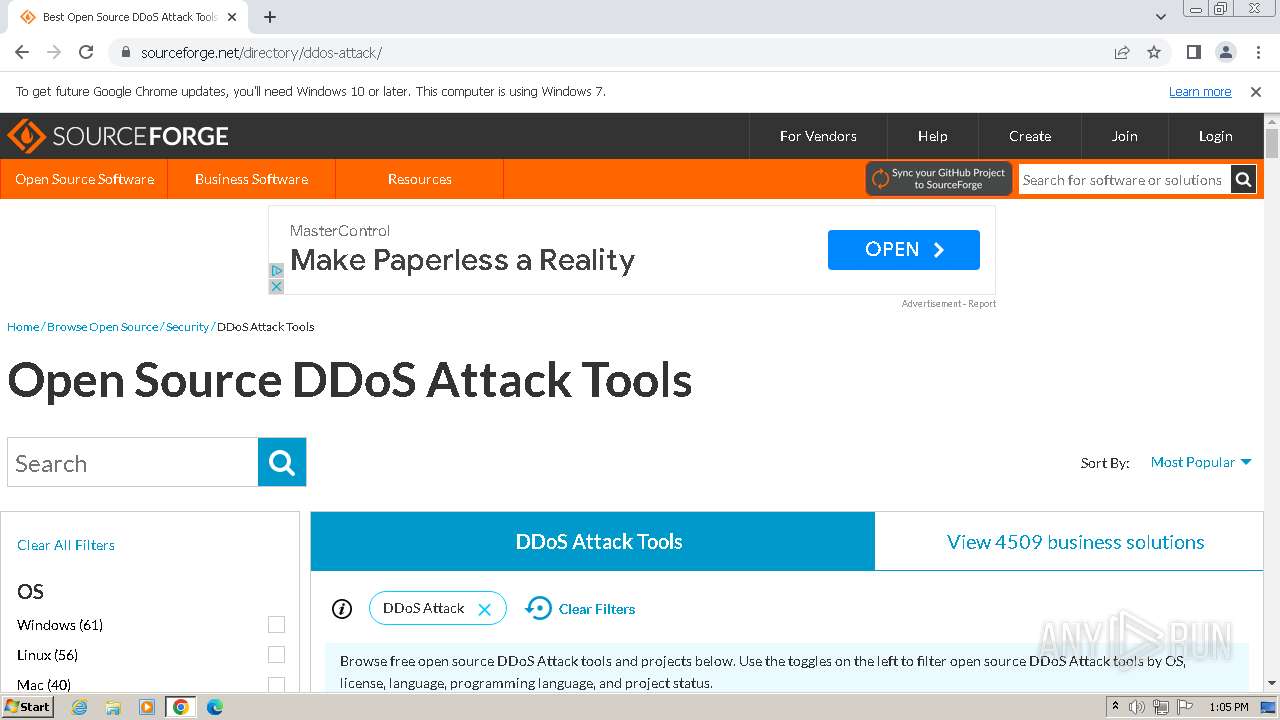Open a new browser tab
The width and height of the screenshot is (1280, 720).
[270, 17]
